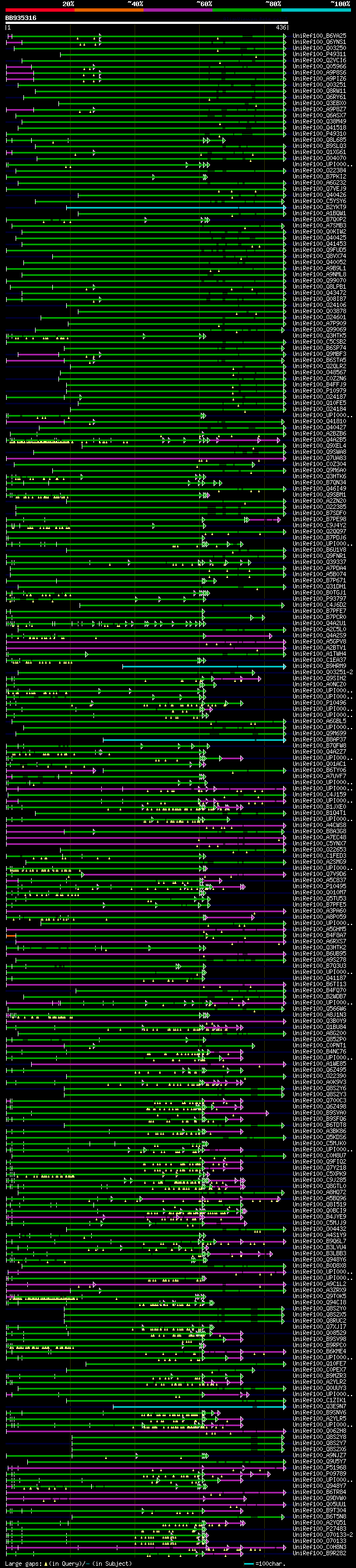The height and width of the screenshot is (1568, 356).
Task: Select hit label UniRef100_A9P8S6
Action: 319,73
